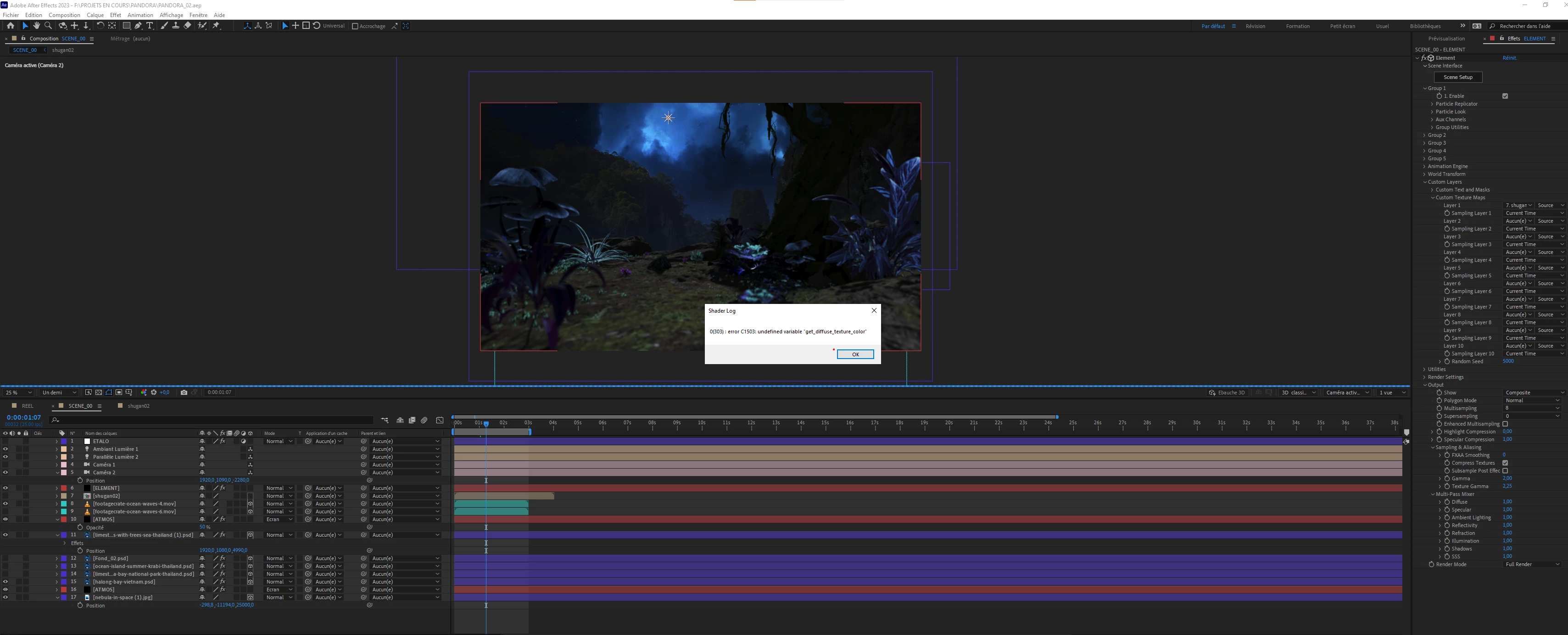Select the Type text tool

(x=150, y=26)
